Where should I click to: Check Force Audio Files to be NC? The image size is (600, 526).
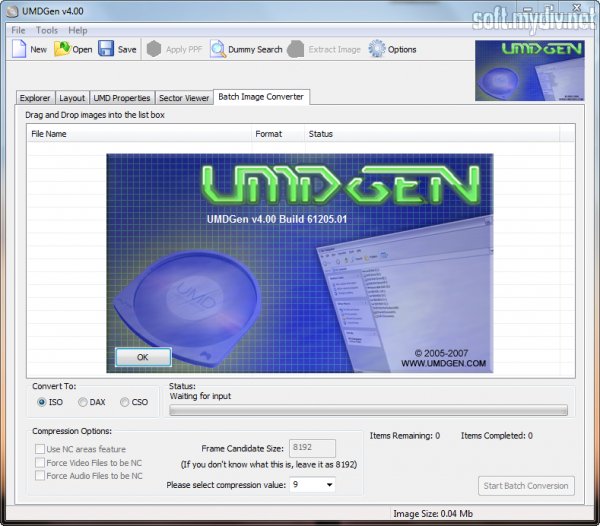[40, 476]
